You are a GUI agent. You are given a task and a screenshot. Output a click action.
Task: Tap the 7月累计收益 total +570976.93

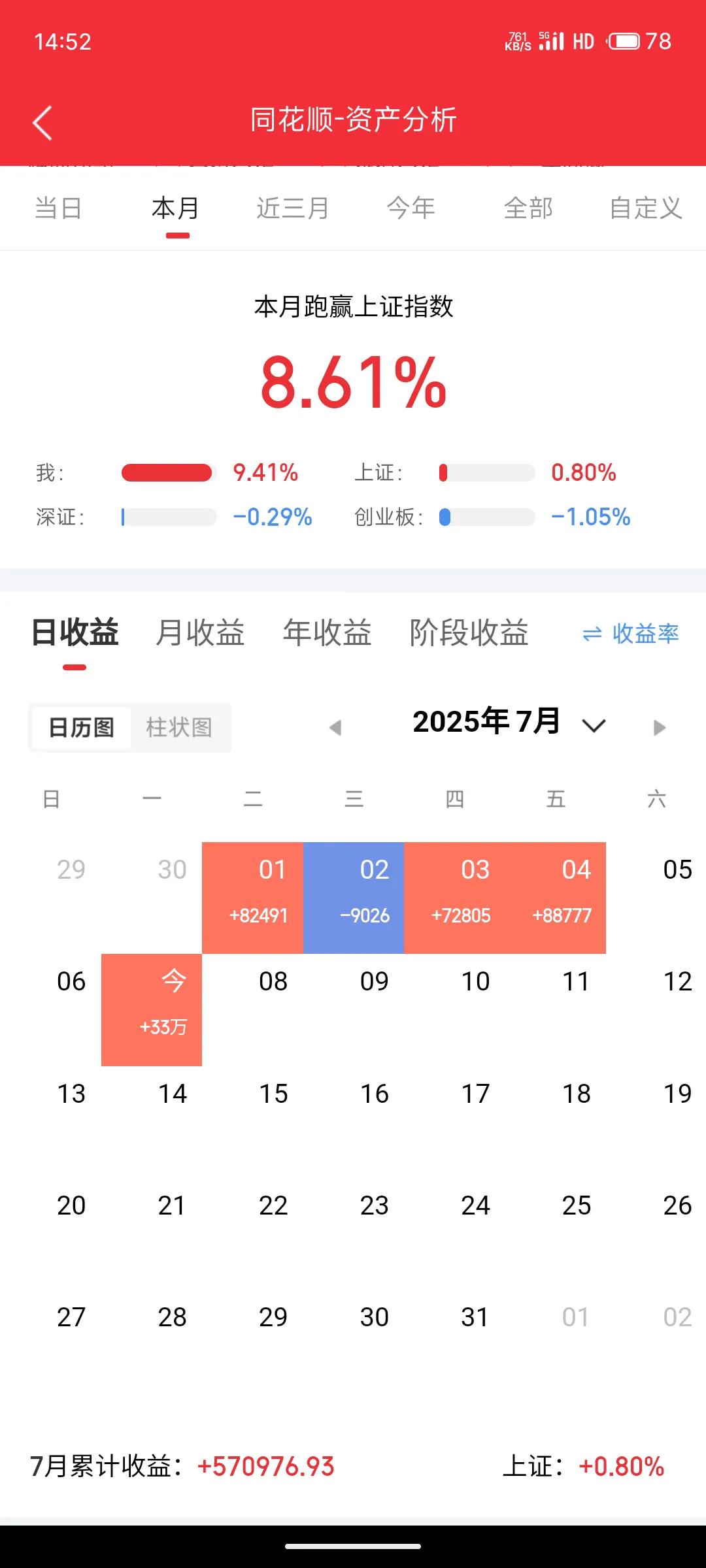tap(265, 1466)
